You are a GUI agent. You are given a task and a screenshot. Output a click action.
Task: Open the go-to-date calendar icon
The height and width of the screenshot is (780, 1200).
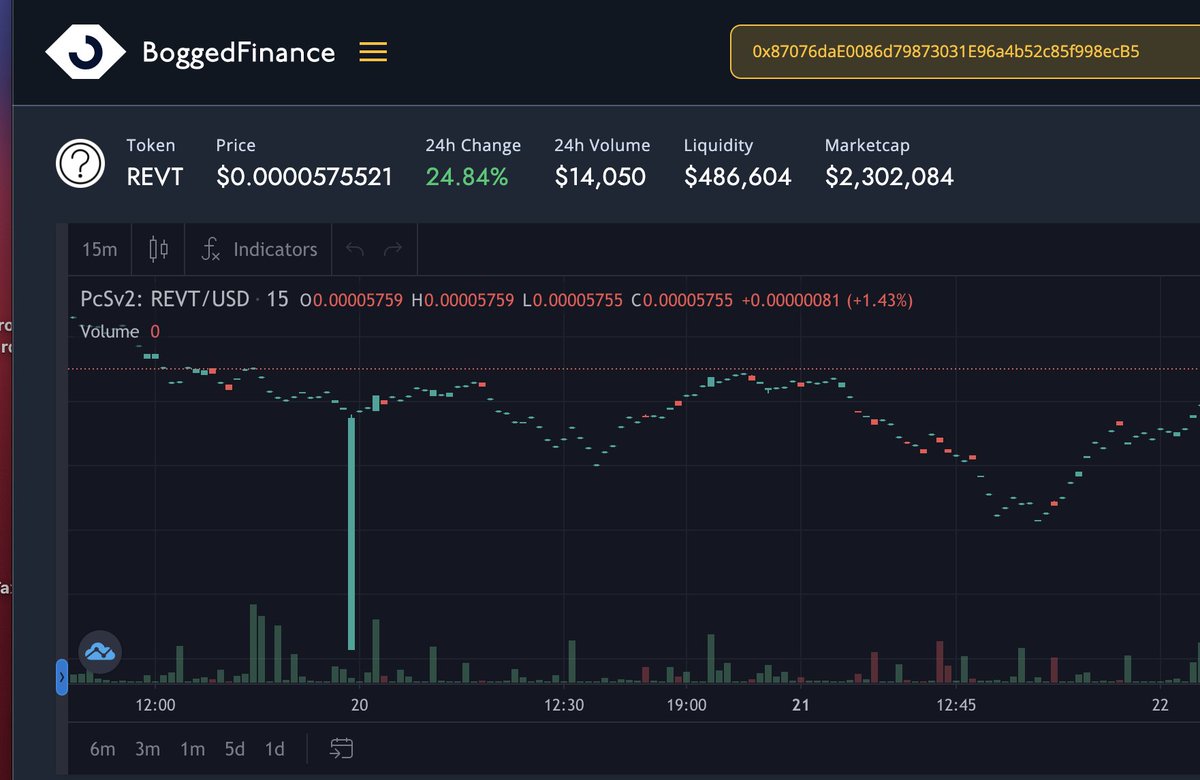[338, 747]
